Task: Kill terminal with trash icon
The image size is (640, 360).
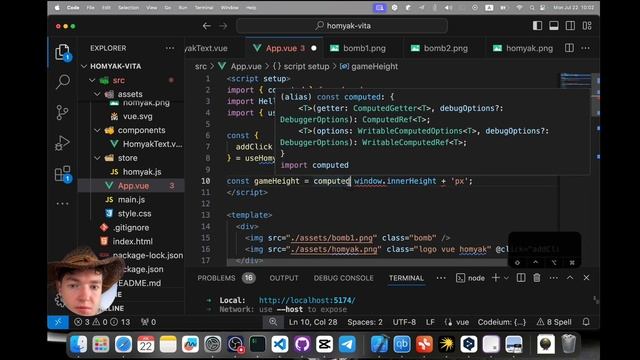Action: (x=537, y=278)
